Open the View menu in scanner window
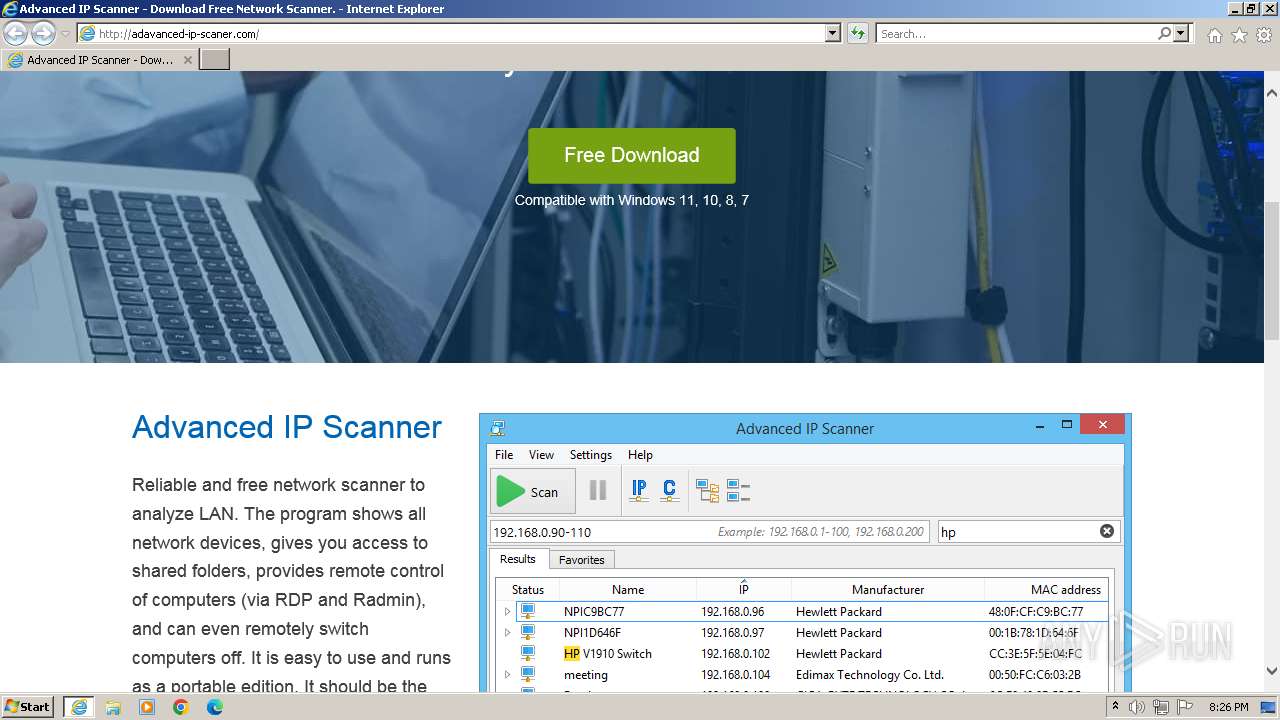The height and width of the screenshot is (720, 1280). pyautogui.click(x=541, y=454)
